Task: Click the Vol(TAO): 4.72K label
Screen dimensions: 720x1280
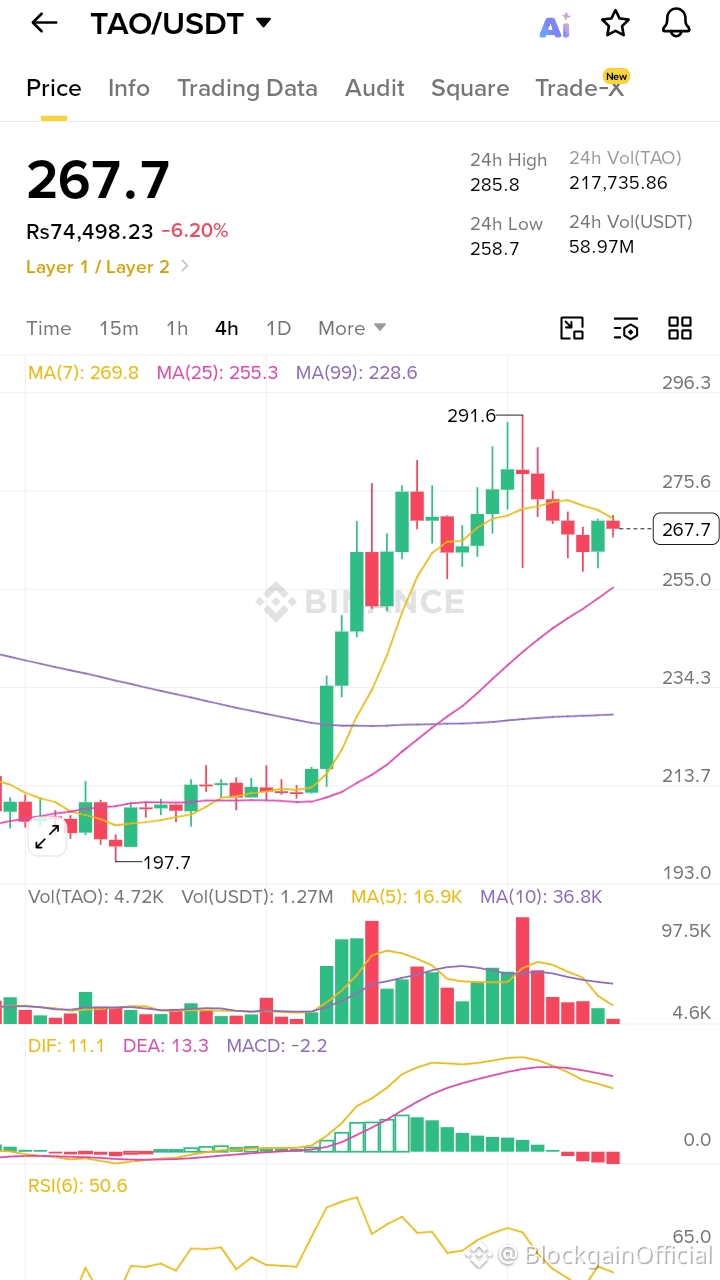Action: pos(96,897)
